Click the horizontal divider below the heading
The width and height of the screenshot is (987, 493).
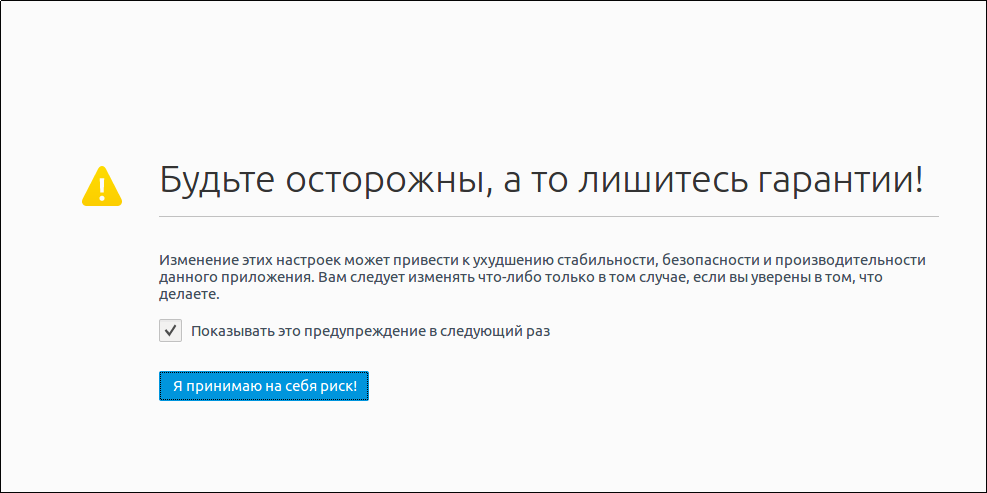pos(548,216)
